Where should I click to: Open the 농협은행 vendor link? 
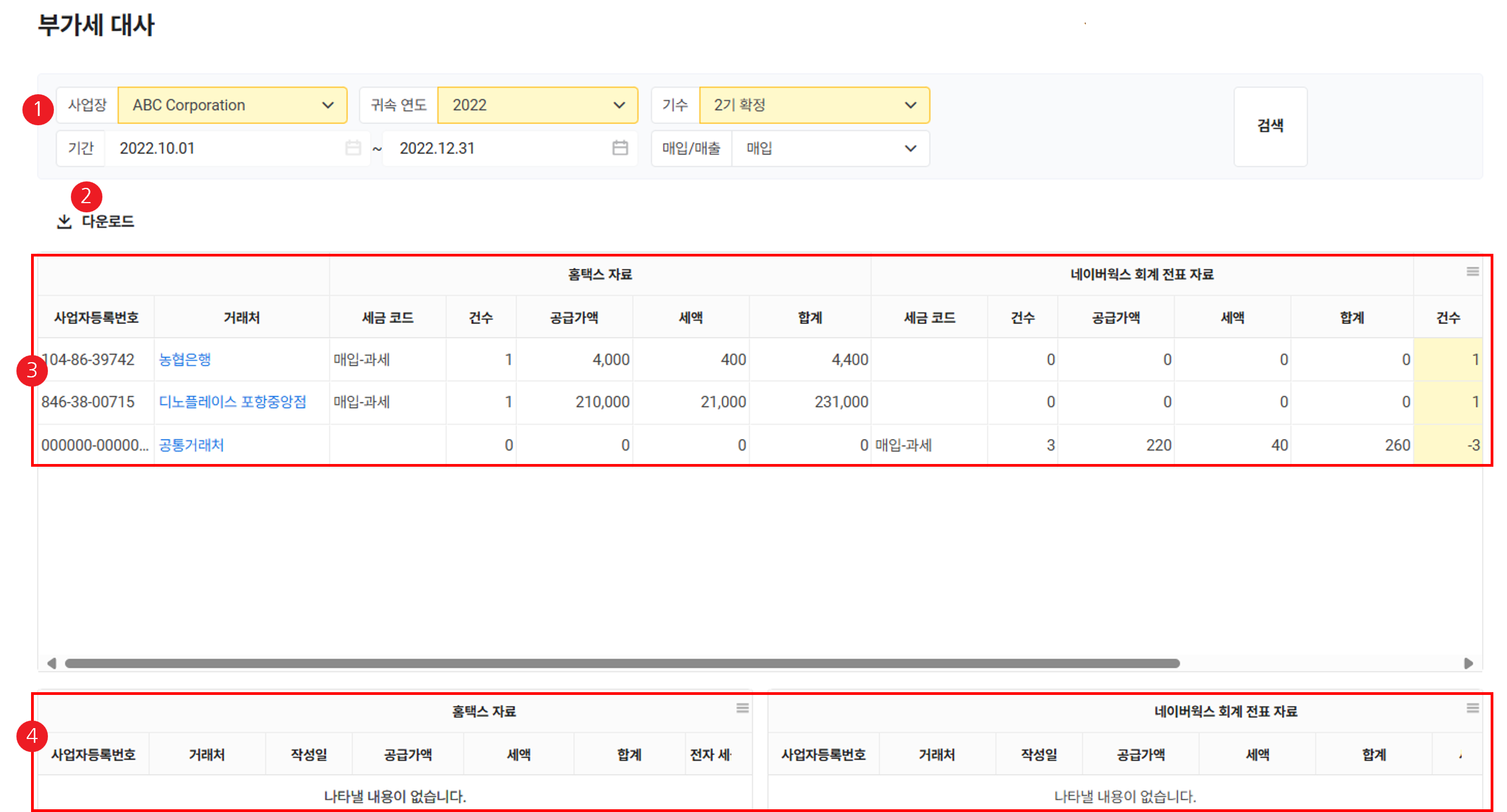pos(185,359)
